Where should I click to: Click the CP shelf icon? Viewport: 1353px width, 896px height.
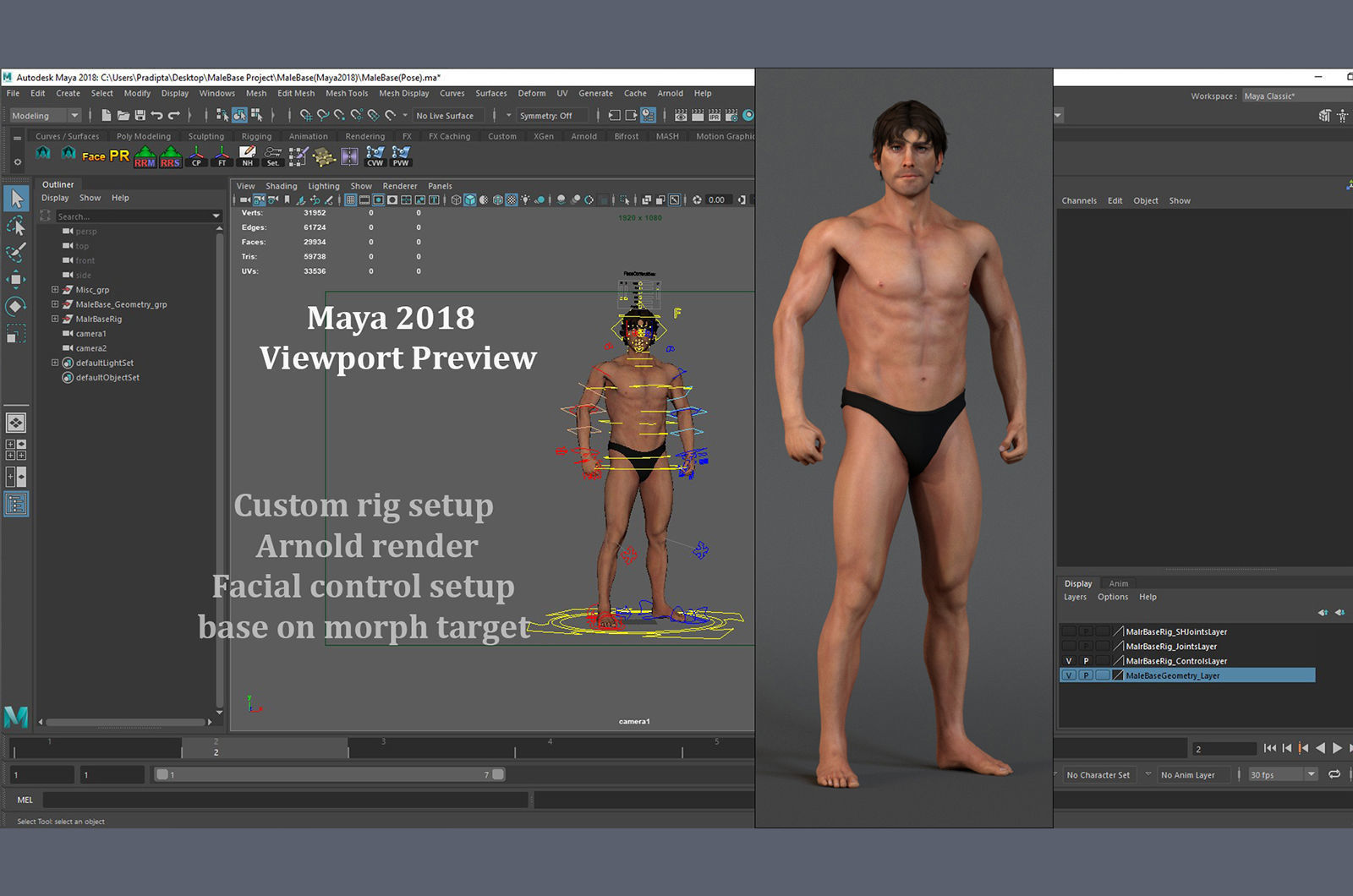tap(196, 156)
